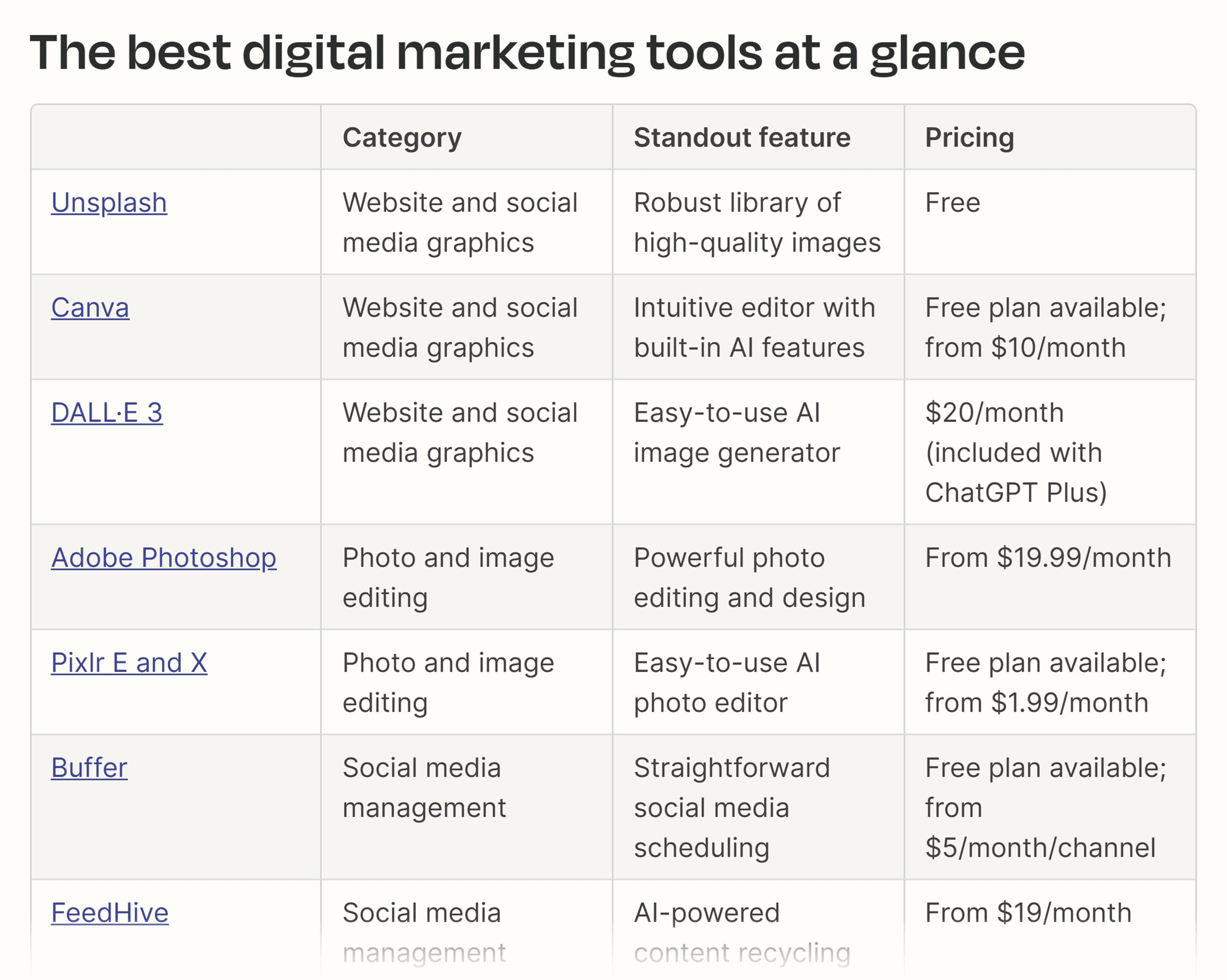Open the Pixlr E and X link
This screenshot has height=980, width=1227.
click(x=129, y=662)
